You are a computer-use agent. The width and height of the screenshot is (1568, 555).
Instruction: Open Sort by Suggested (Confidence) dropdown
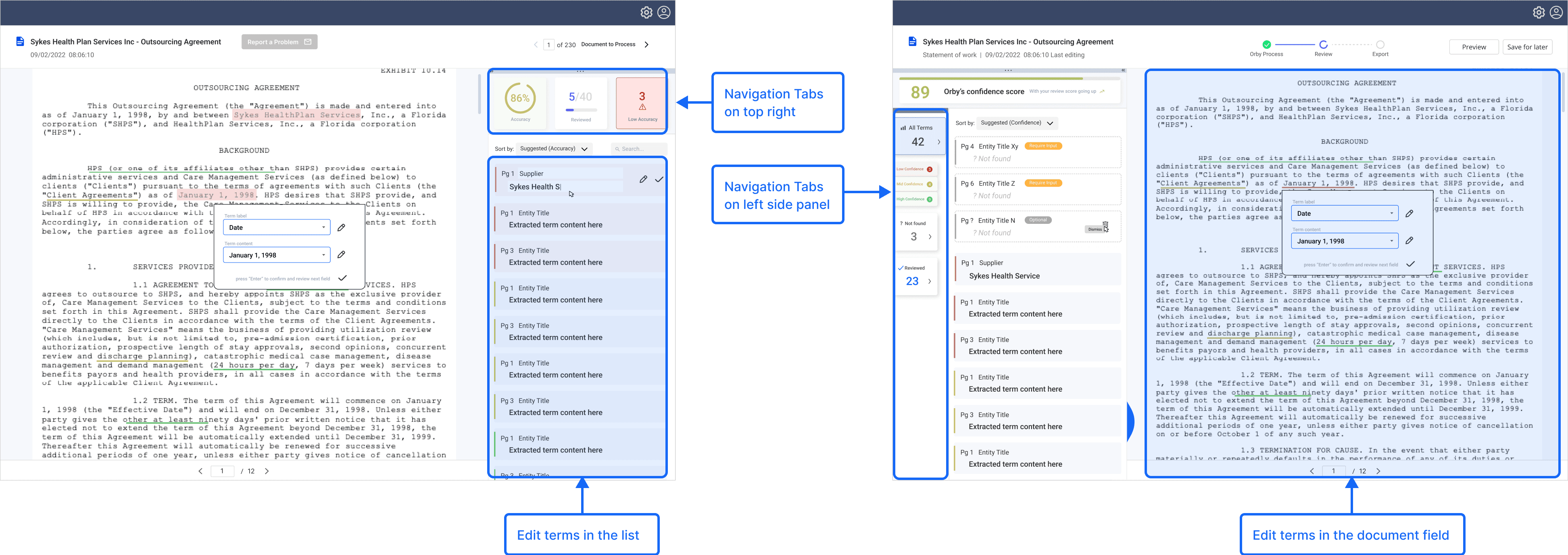[x=1017, y=123]
